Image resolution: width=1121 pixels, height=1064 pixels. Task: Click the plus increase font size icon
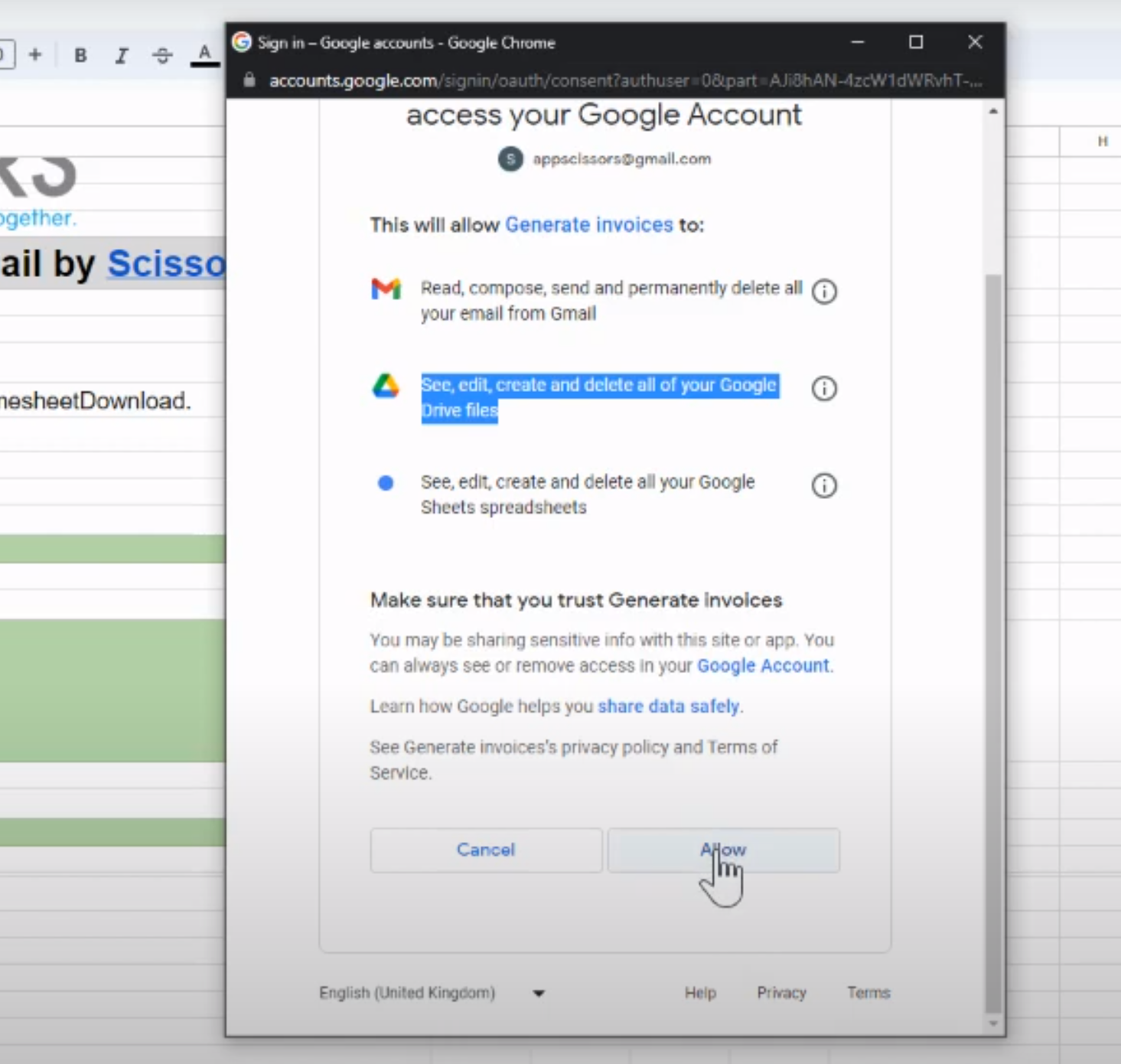(35, 55)
